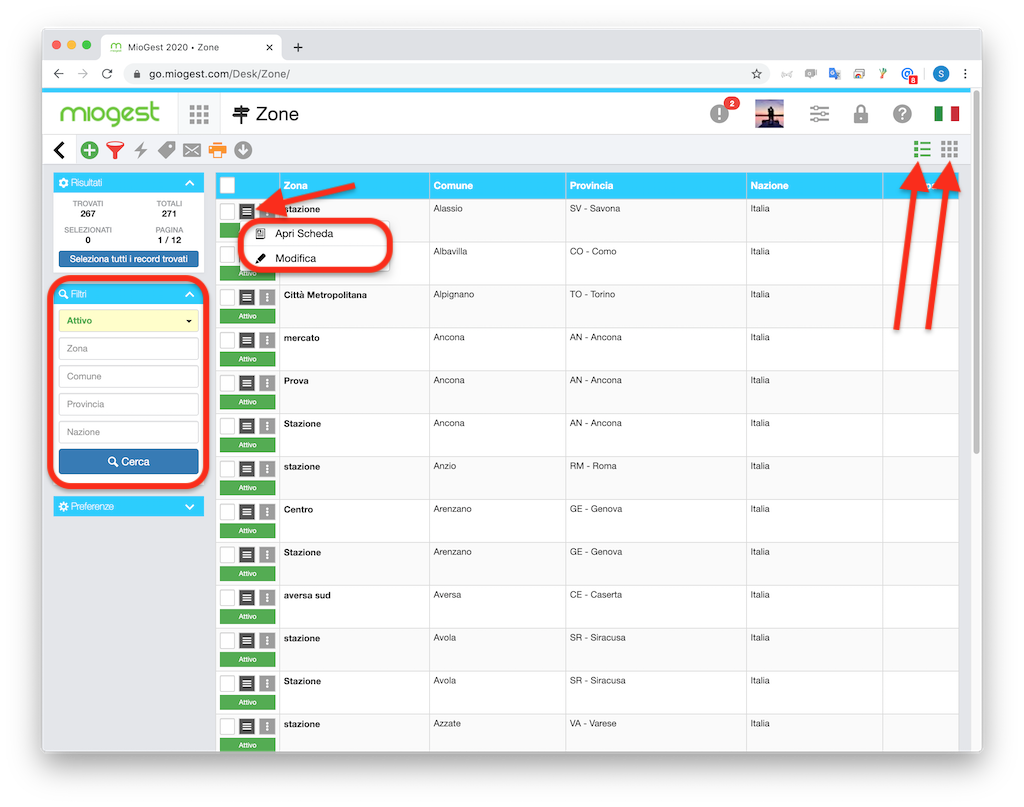Click the page vertical scrollbar
The height and width of the screenshot is (807, 1024).
(x=976, y=272)
